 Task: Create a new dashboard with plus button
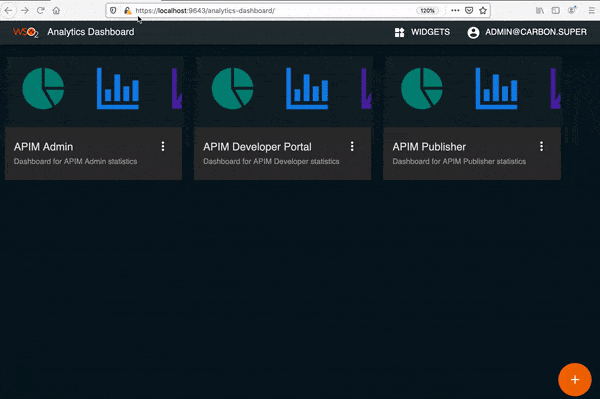(575, 379)
